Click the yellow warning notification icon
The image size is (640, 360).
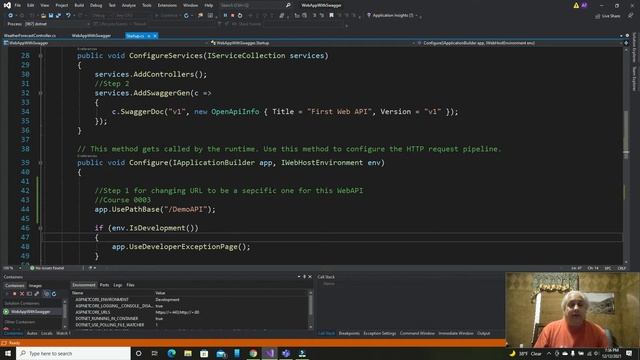[576, 5]
